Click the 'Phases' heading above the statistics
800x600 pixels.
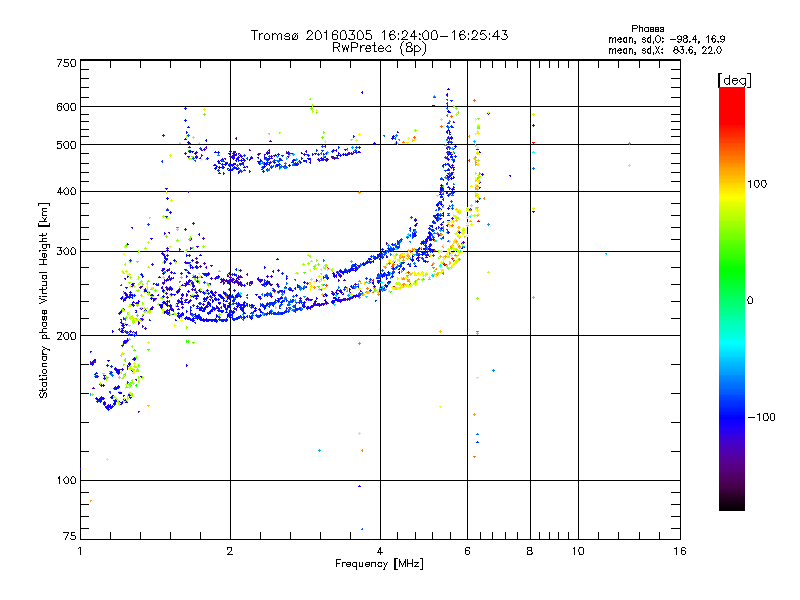tap(647, 29)
